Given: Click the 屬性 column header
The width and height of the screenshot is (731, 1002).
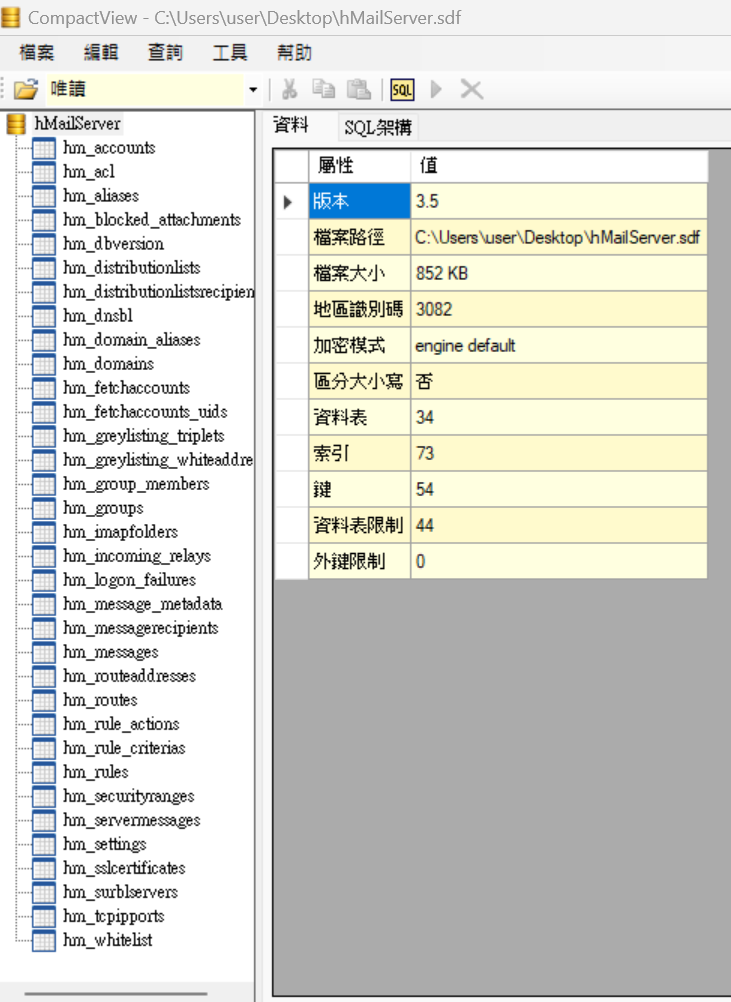Looking at the screenshot, I should [360, 166].
